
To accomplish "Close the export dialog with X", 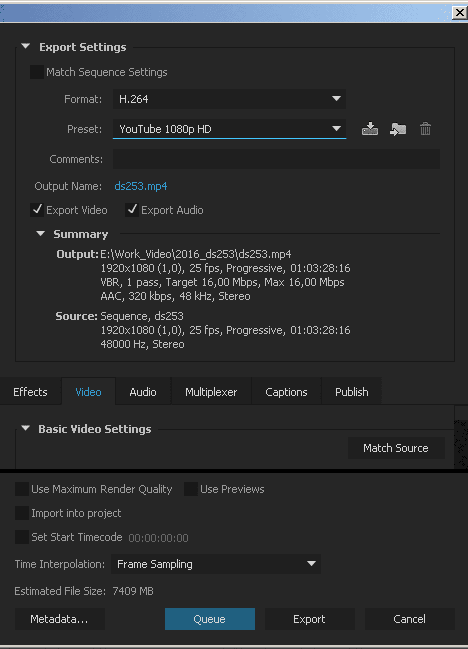I will click(459, 13).
